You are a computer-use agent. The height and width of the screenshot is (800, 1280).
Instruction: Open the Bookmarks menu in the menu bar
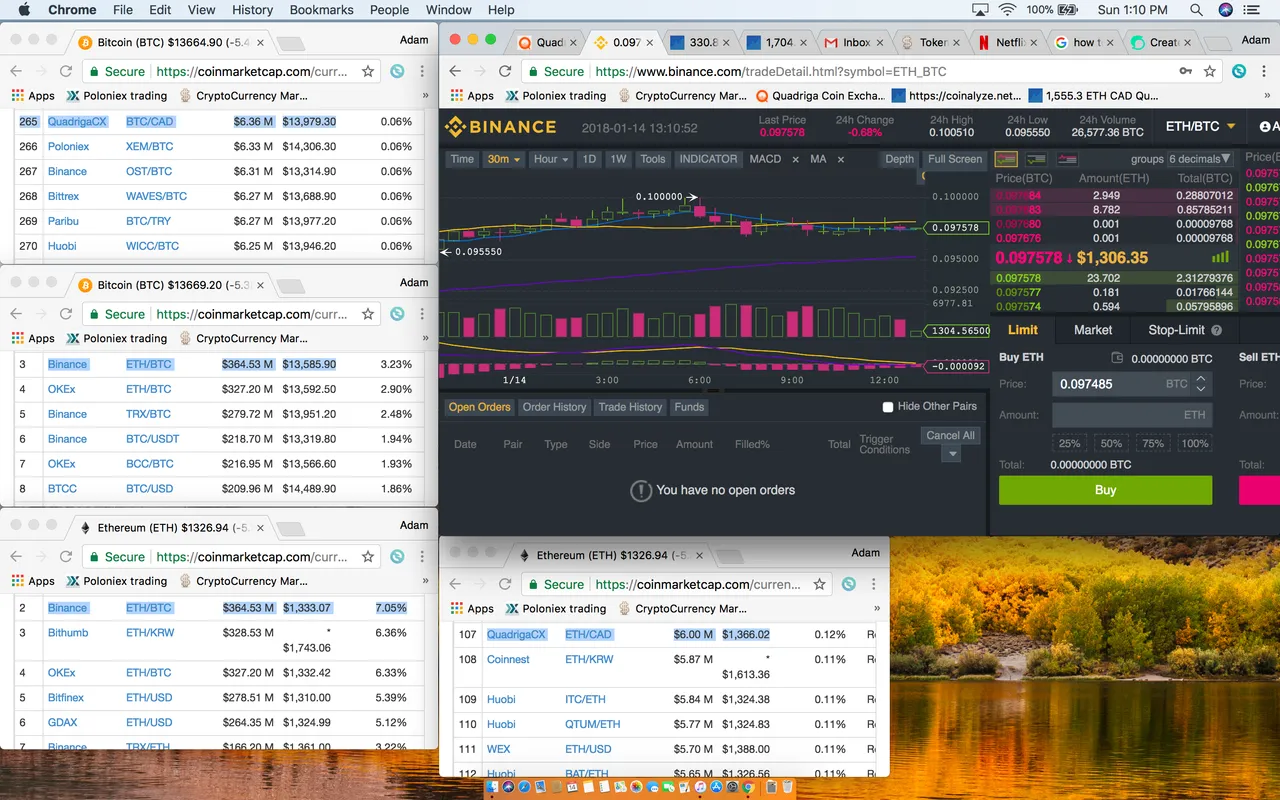click(x=321, y=10)
